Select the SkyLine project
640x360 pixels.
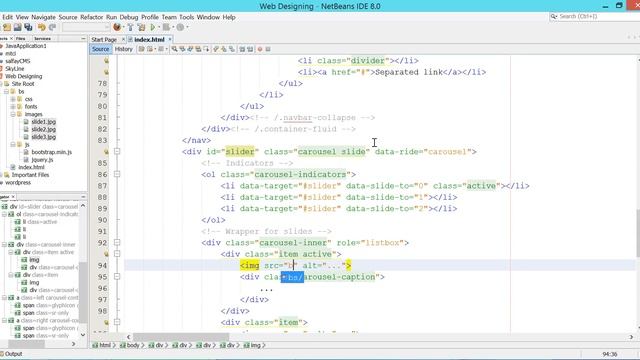coord(15,69)
